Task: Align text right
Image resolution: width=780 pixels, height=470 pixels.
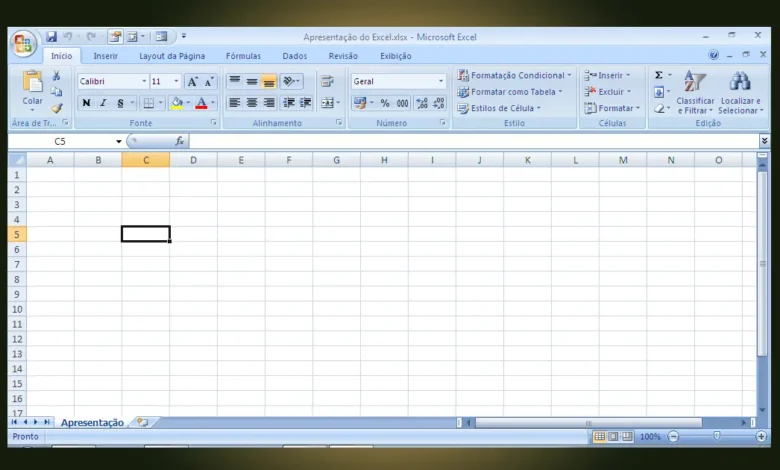Action: pos(269,103)
